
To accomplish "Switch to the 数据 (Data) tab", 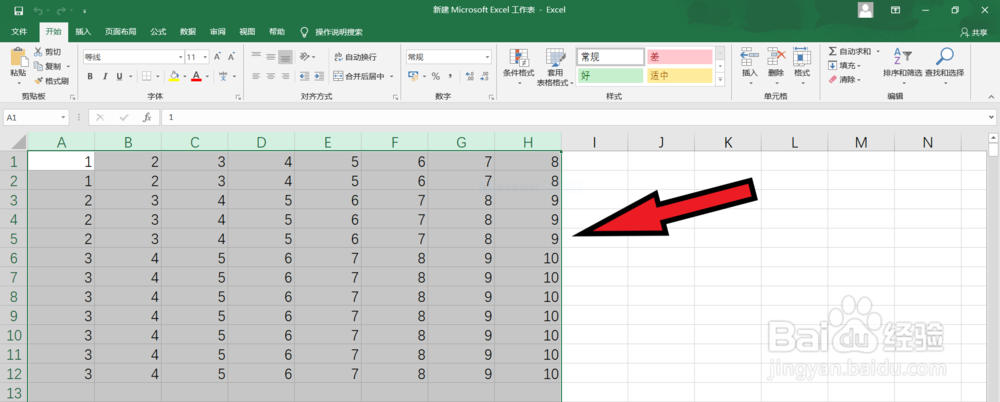I will pos(188,32).
